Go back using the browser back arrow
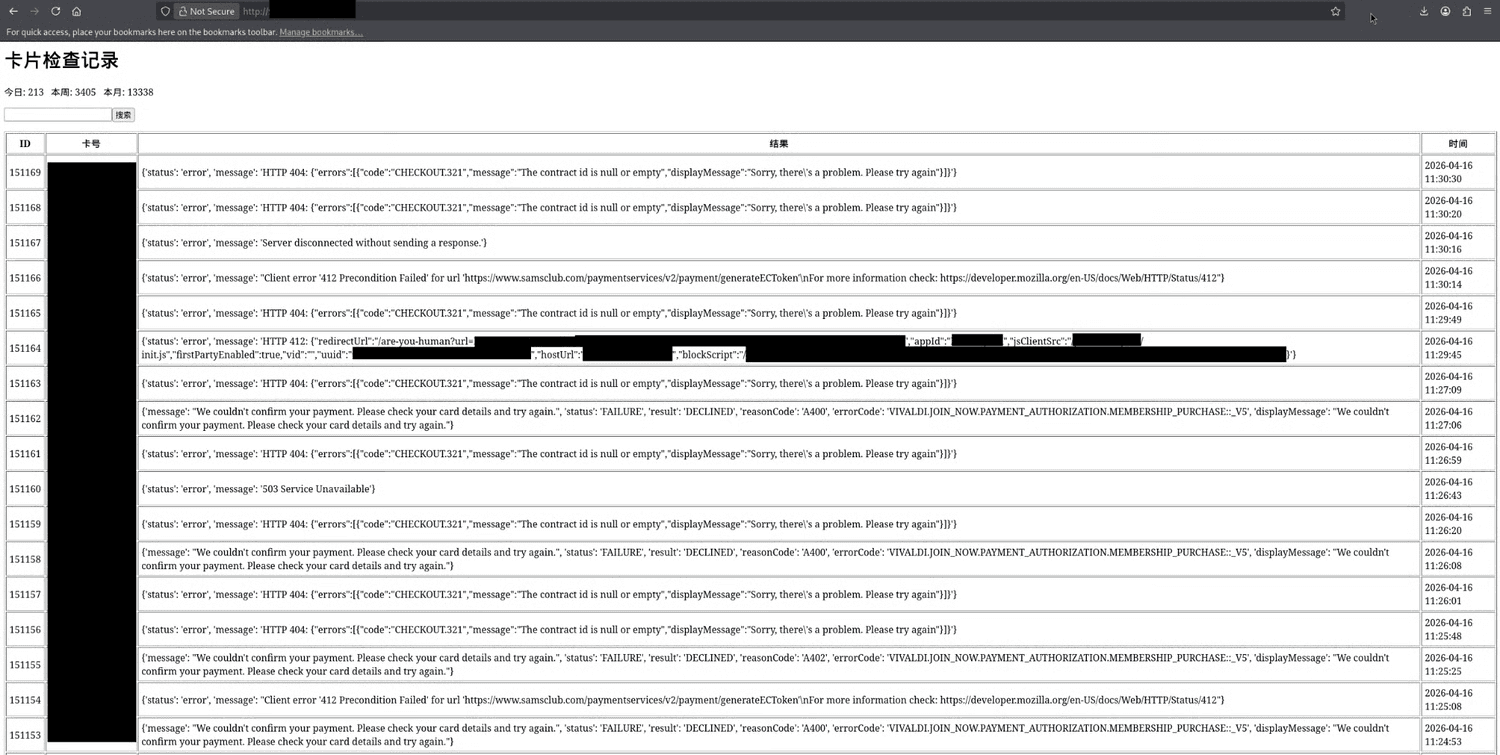 coord(13,11)
